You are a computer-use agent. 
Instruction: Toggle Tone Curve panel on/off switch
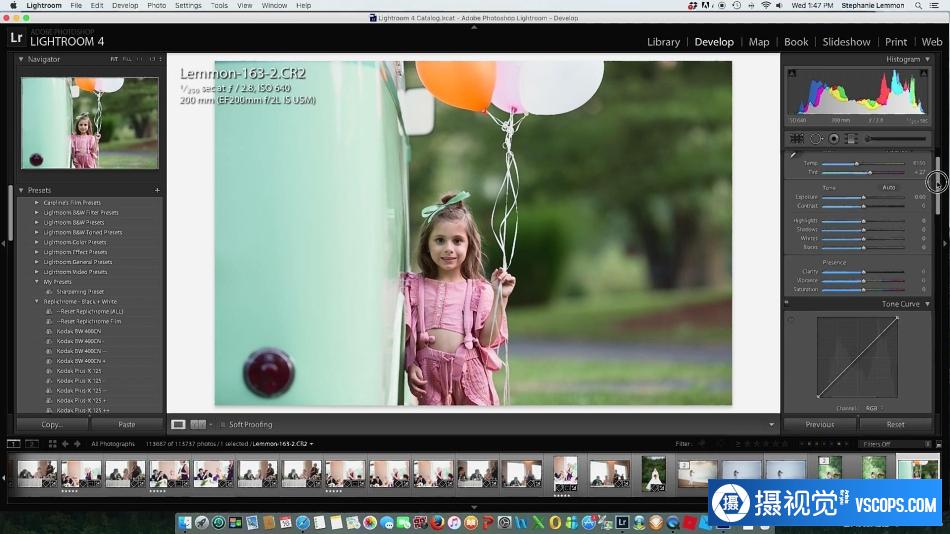(787, 303)
